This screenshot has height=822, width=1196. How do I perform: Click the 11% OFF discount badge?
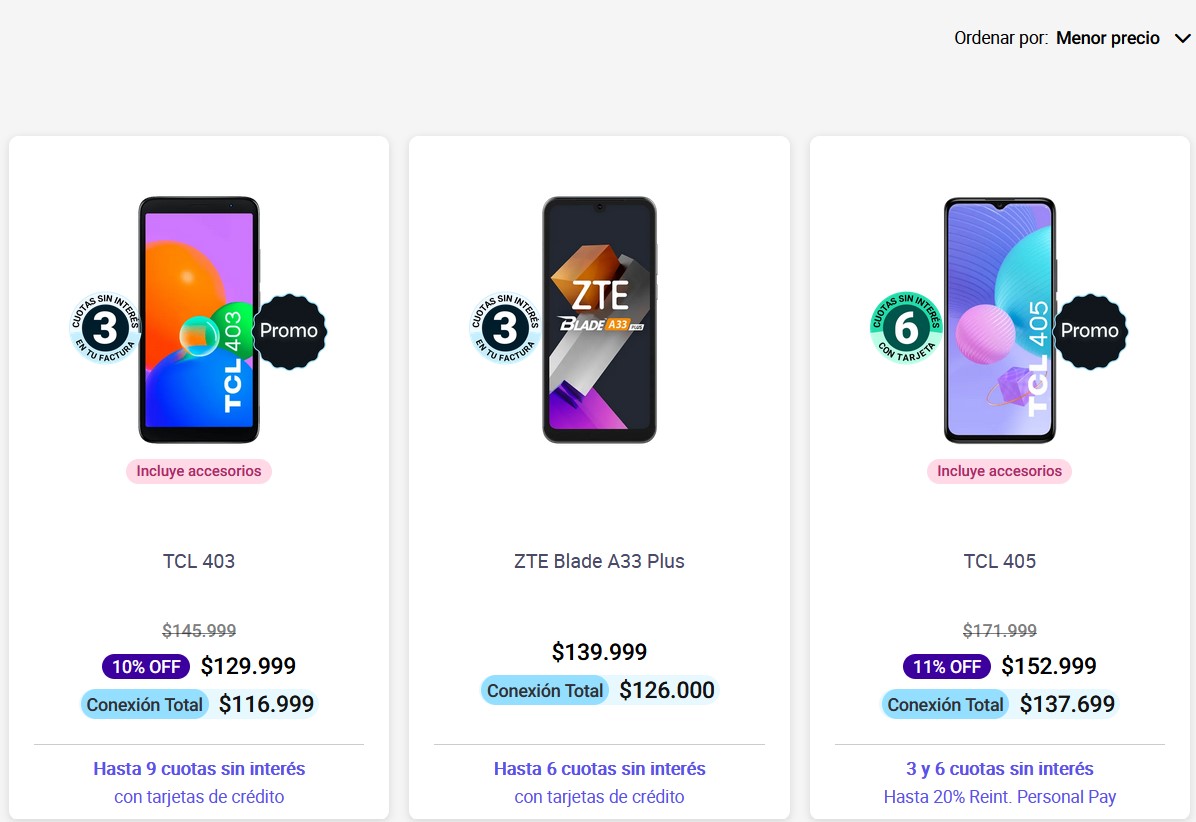tap(947, 666)
